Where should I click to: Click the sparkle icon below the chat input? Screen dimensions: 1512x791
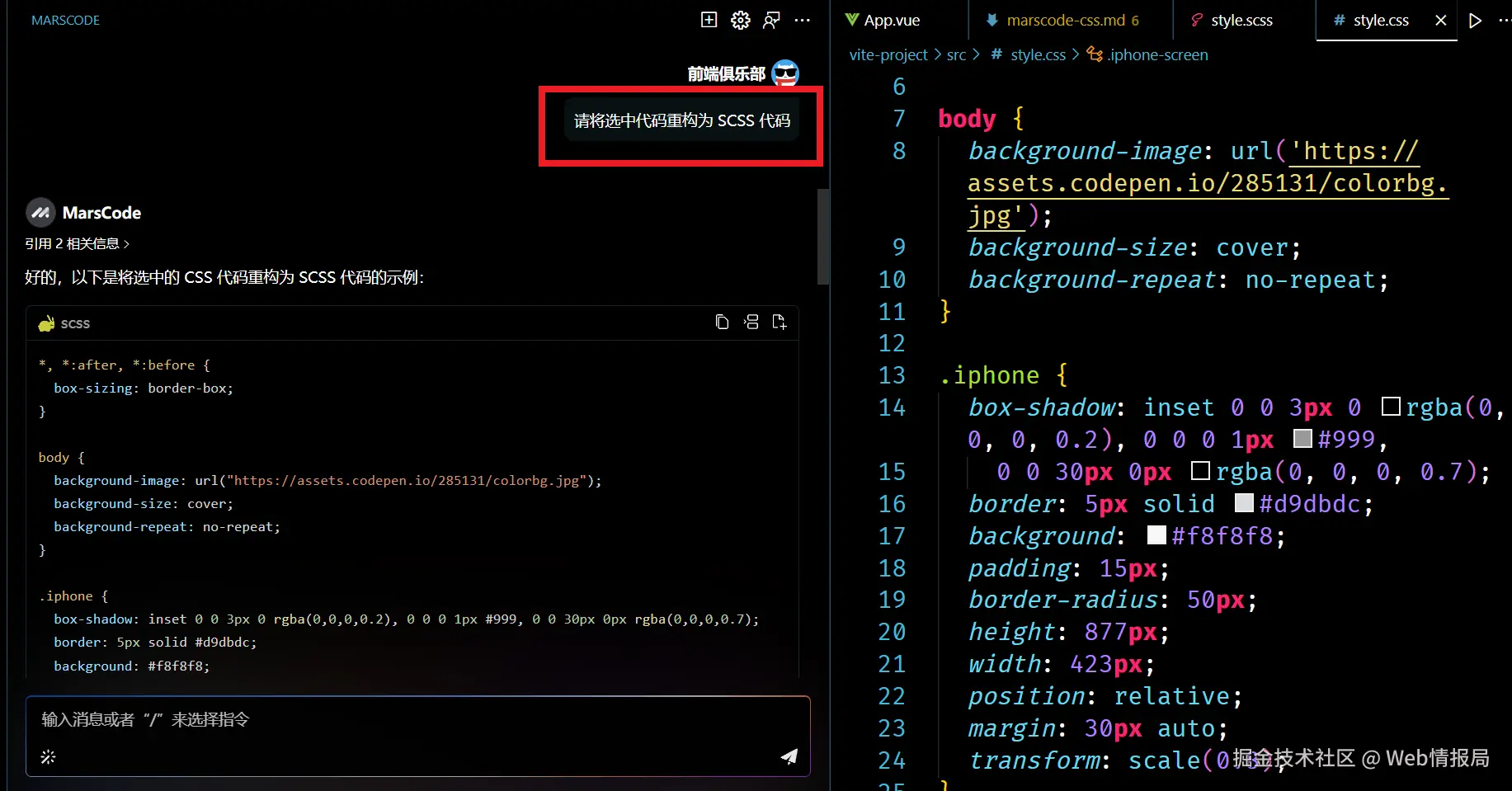pos(48,756)
